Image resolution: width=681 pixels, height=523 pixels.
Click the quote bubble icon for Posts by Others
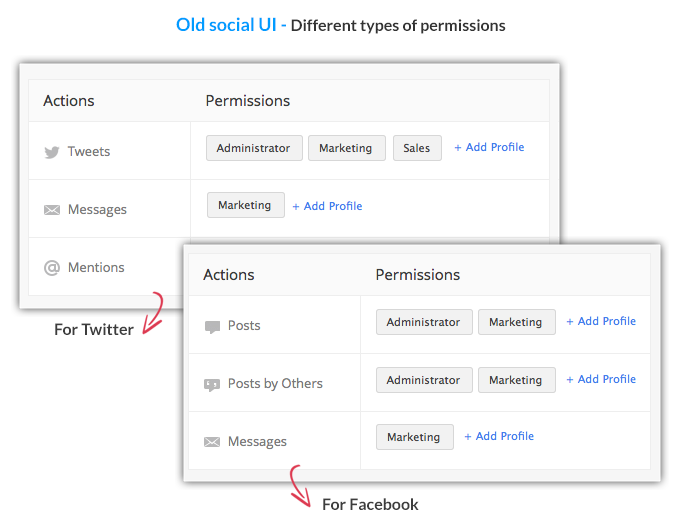(212, 385)
